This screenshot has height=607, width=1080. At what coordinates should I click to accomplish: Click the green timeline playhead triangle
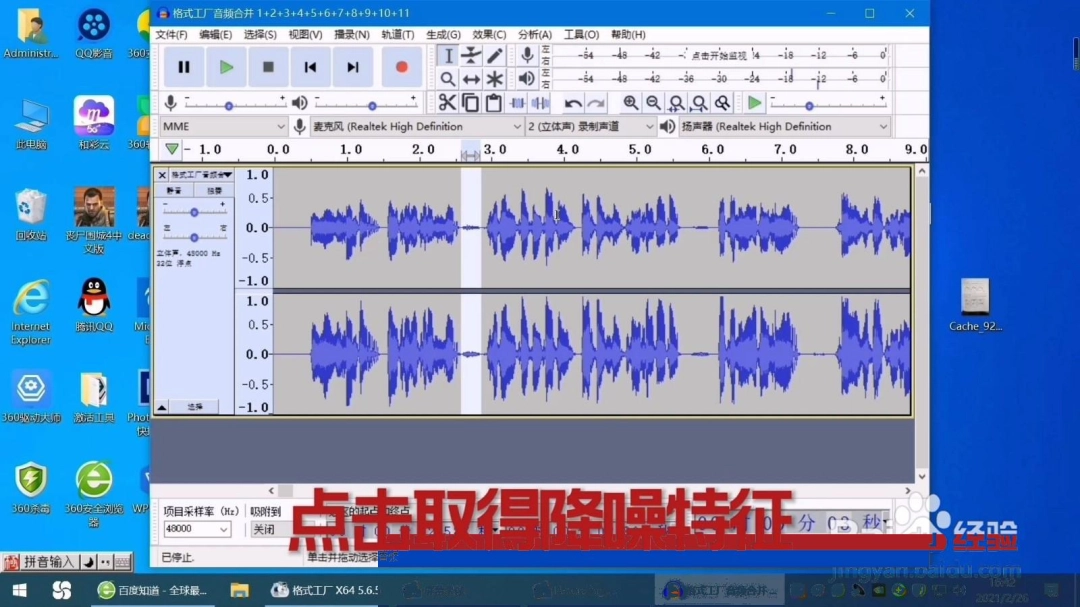pyautogui.click(x=172, y=149)
